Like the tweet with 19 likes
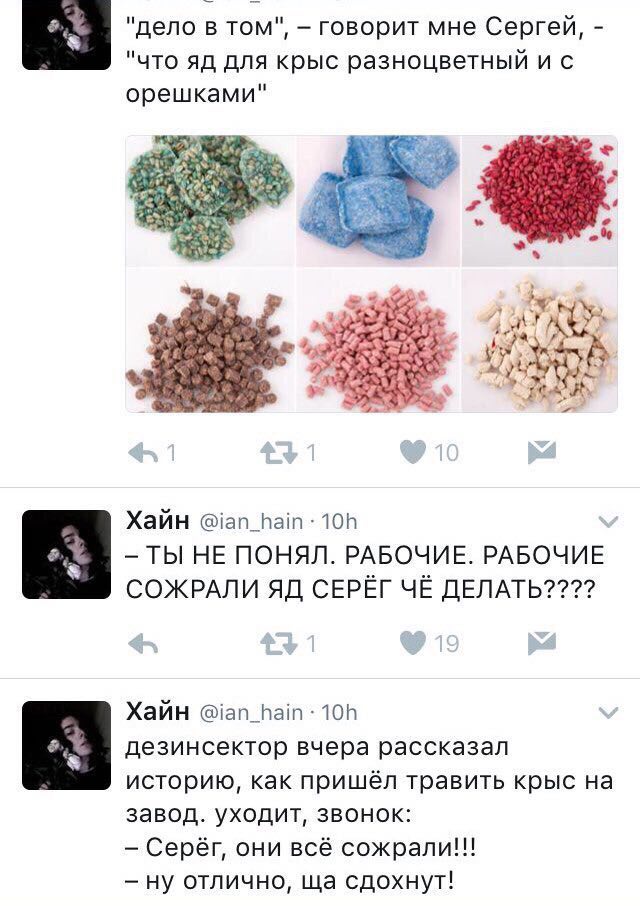Viewport: 640px width, 908px height. click(x=413, y=643)
